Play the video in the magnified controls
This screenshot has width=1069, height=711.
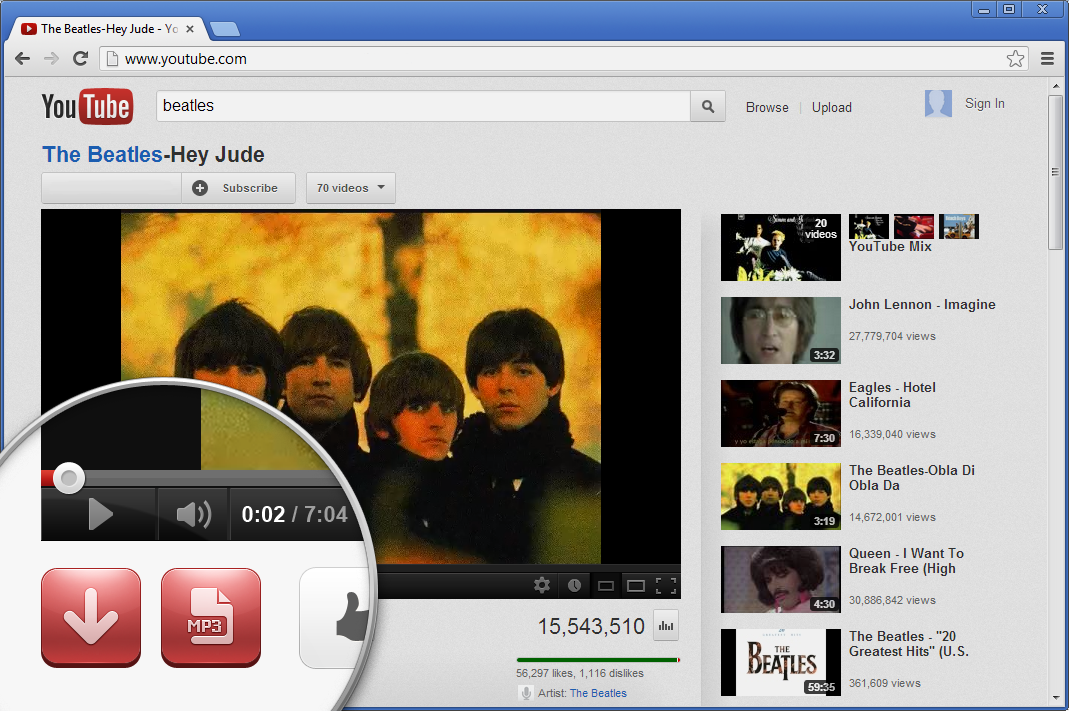point(100,514)
